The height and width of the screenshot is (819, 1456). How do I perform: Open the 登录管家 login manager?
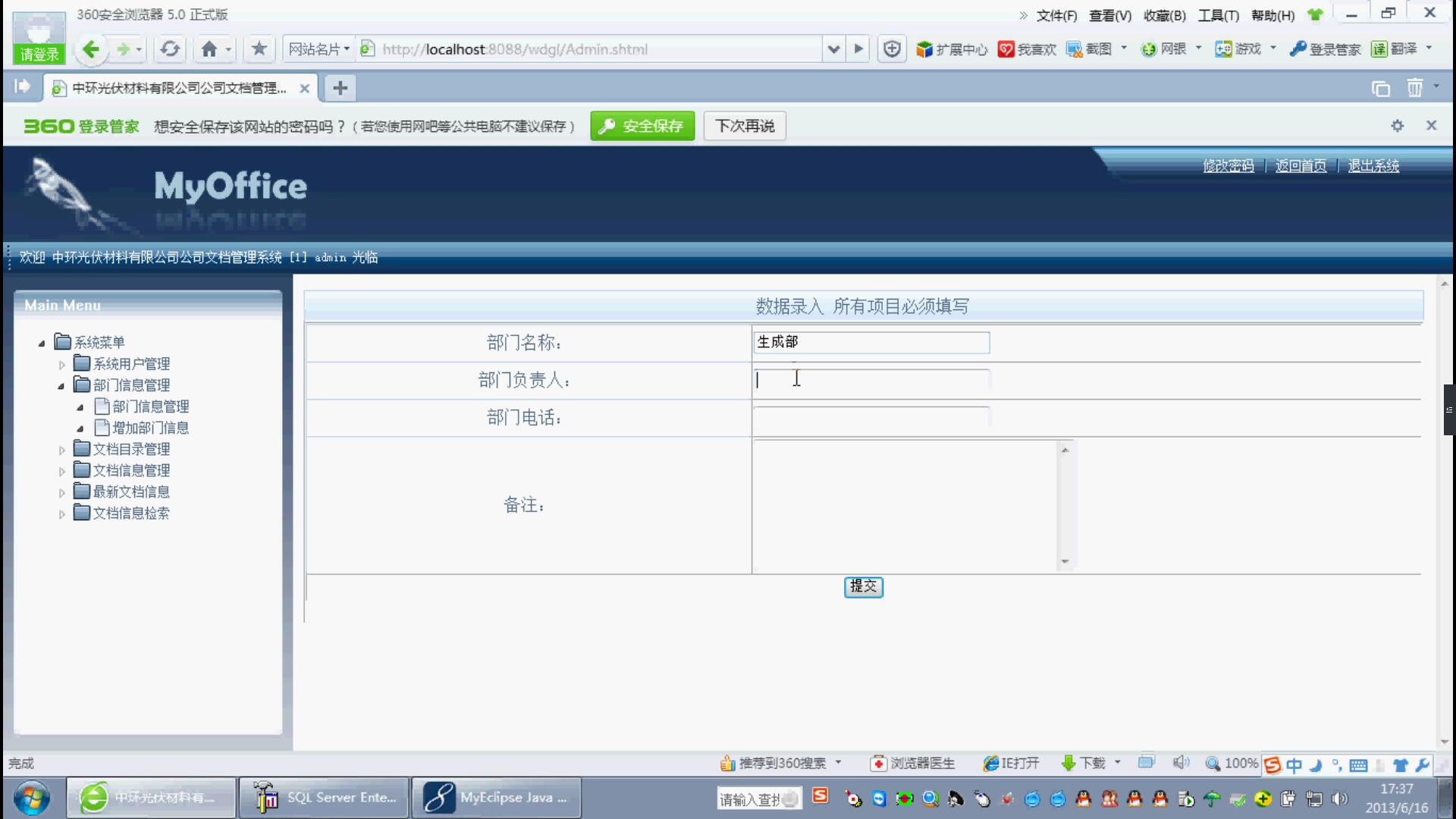1325,49
